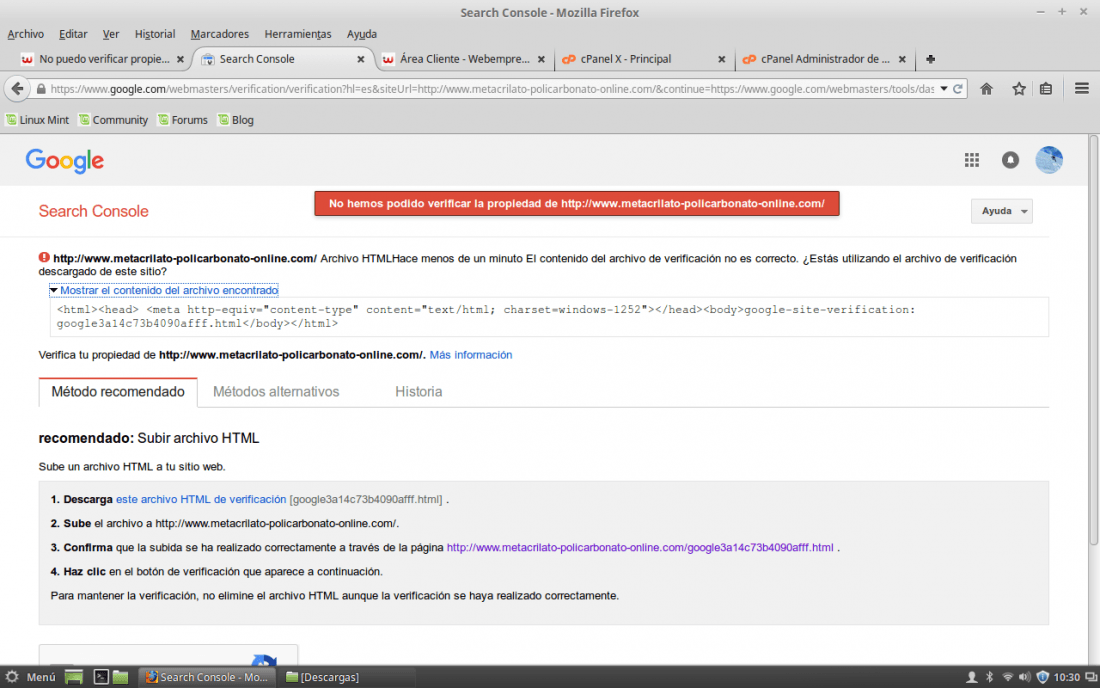Click red 'No hemos podido verificar' error banner
Viewport: 1100px width, 688px height.
(577, 203)
